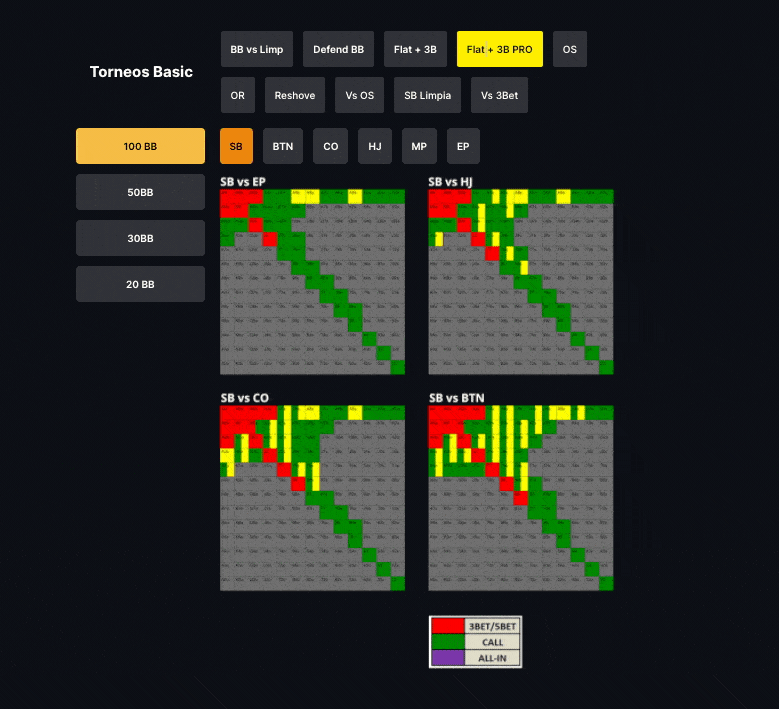Image resolution: width=779 pixels, height=709 pixels.
Task: Select 20 BB stack depth
Action: click(140, 284)
